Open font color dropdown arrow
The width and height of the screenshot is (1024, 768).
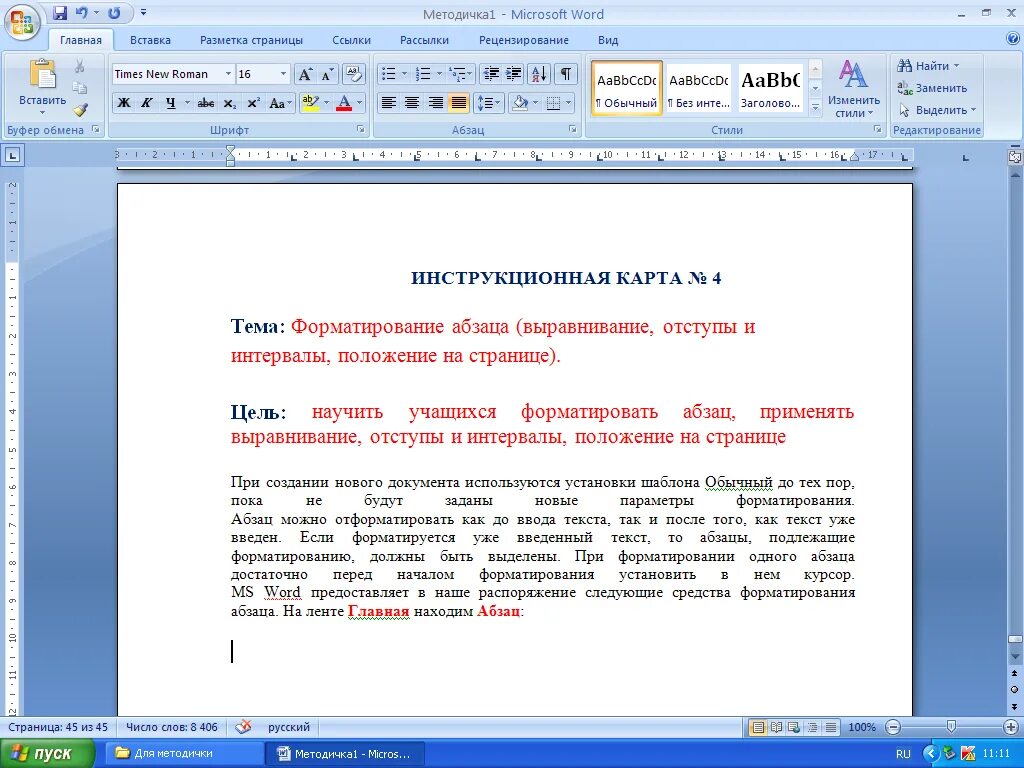pos(359,103)
